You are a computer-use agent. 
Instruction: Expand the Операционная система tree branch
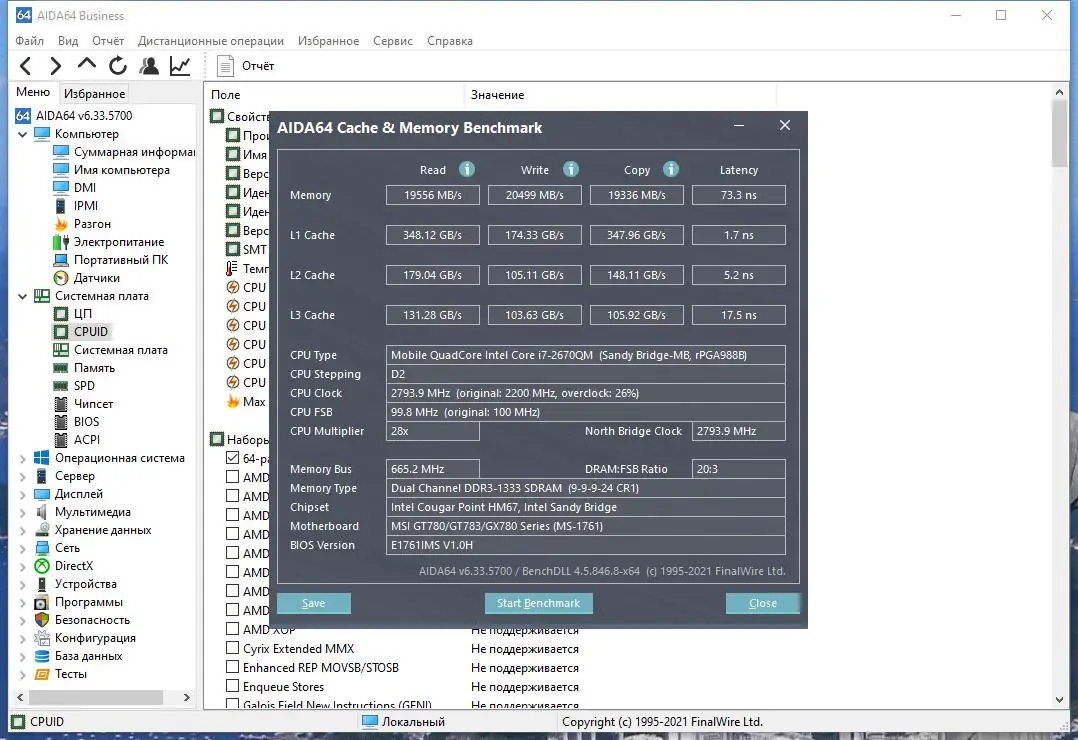(x=22, y=457)
